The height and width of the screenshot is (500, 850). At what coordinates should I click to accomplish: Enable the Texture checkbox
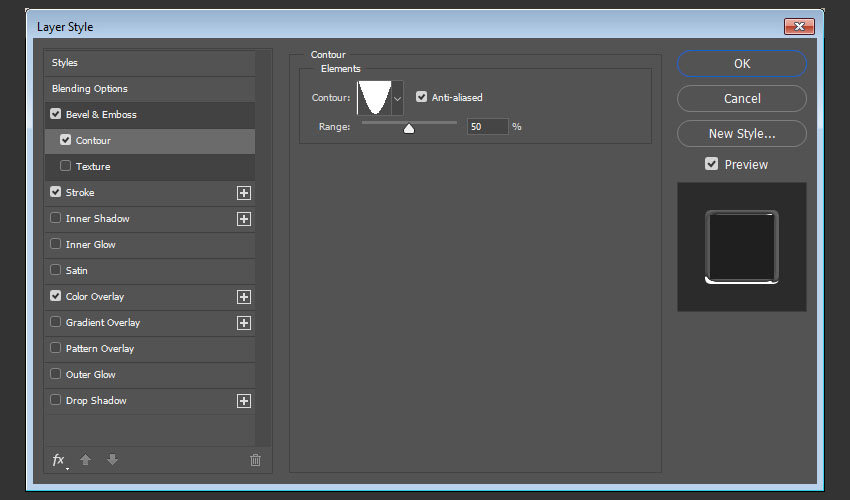click(x=66, y=166)
